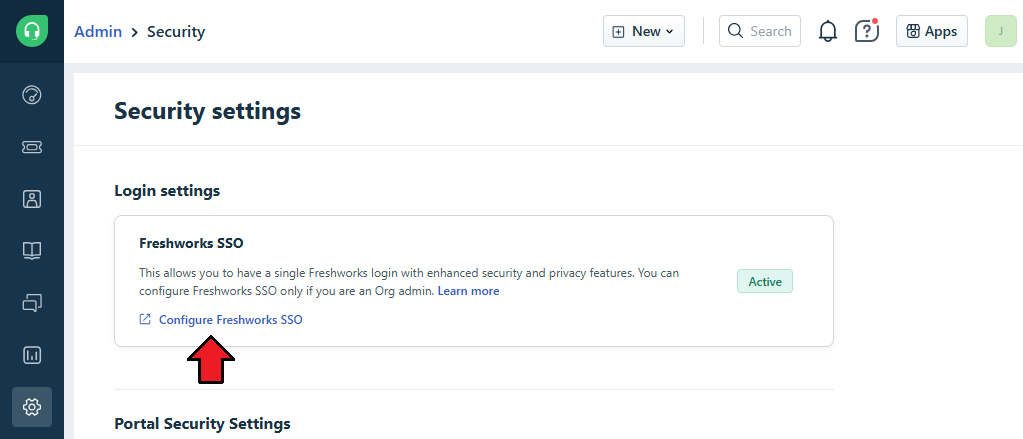The height and width of the screenshot is (439, 1023).
Task: Open the New dropdown button
Action: click(x=643, y=31)
